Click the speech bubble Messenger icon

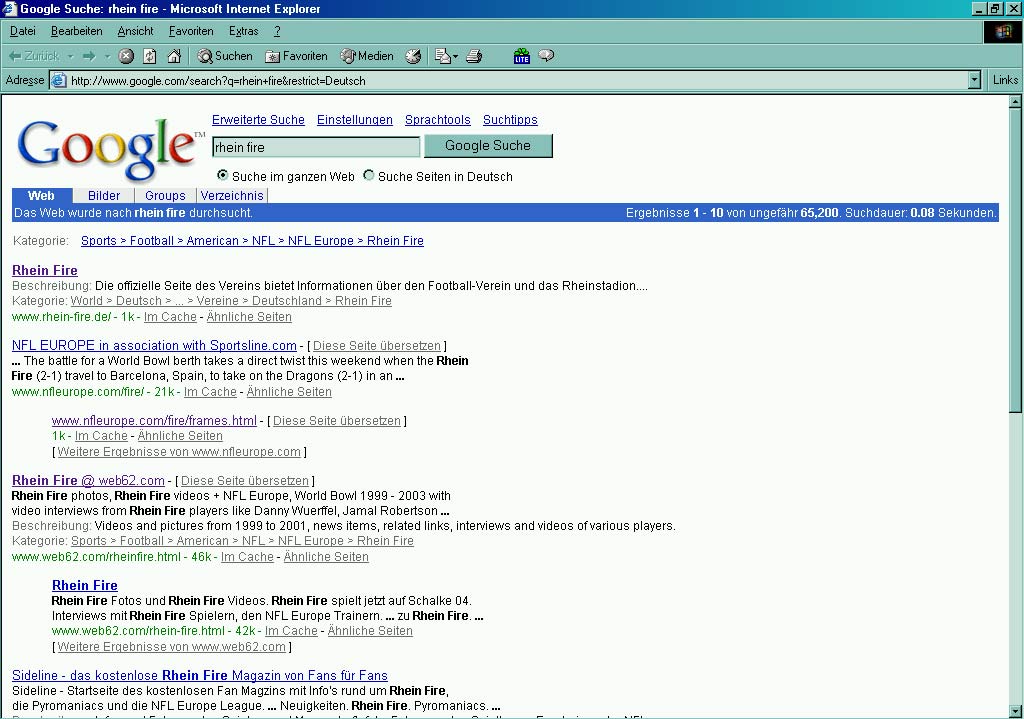[x=546, y=56]
